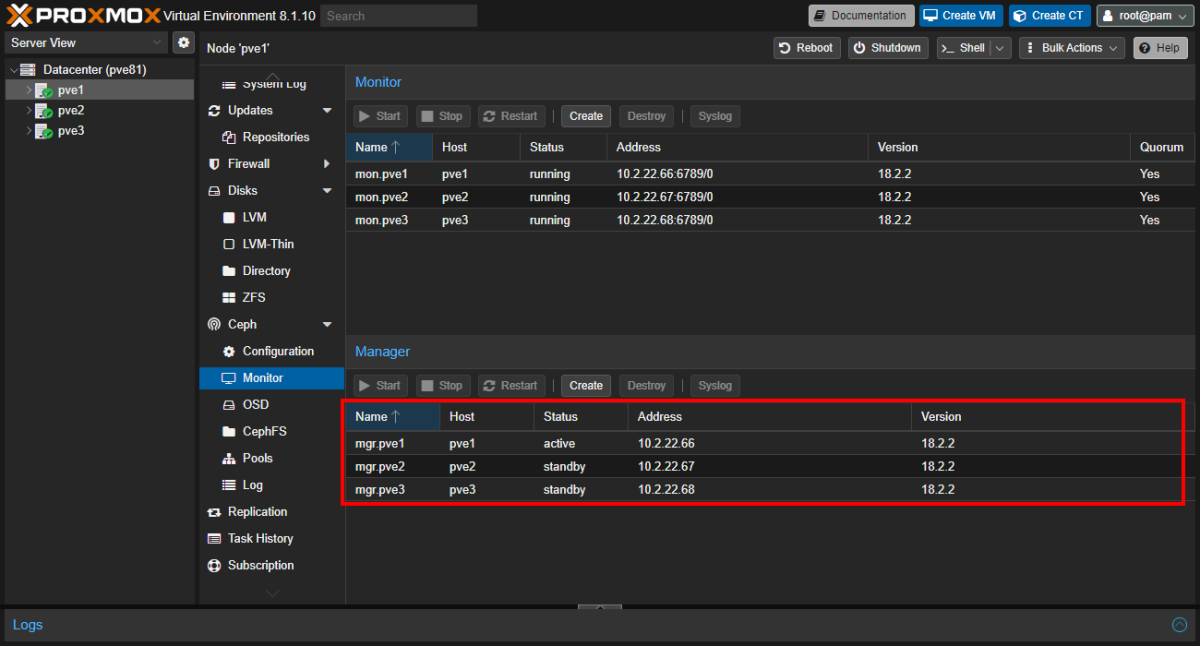Click the pve2 node icon in tree
Viewport: 1200px width, 646px height.
44,111
